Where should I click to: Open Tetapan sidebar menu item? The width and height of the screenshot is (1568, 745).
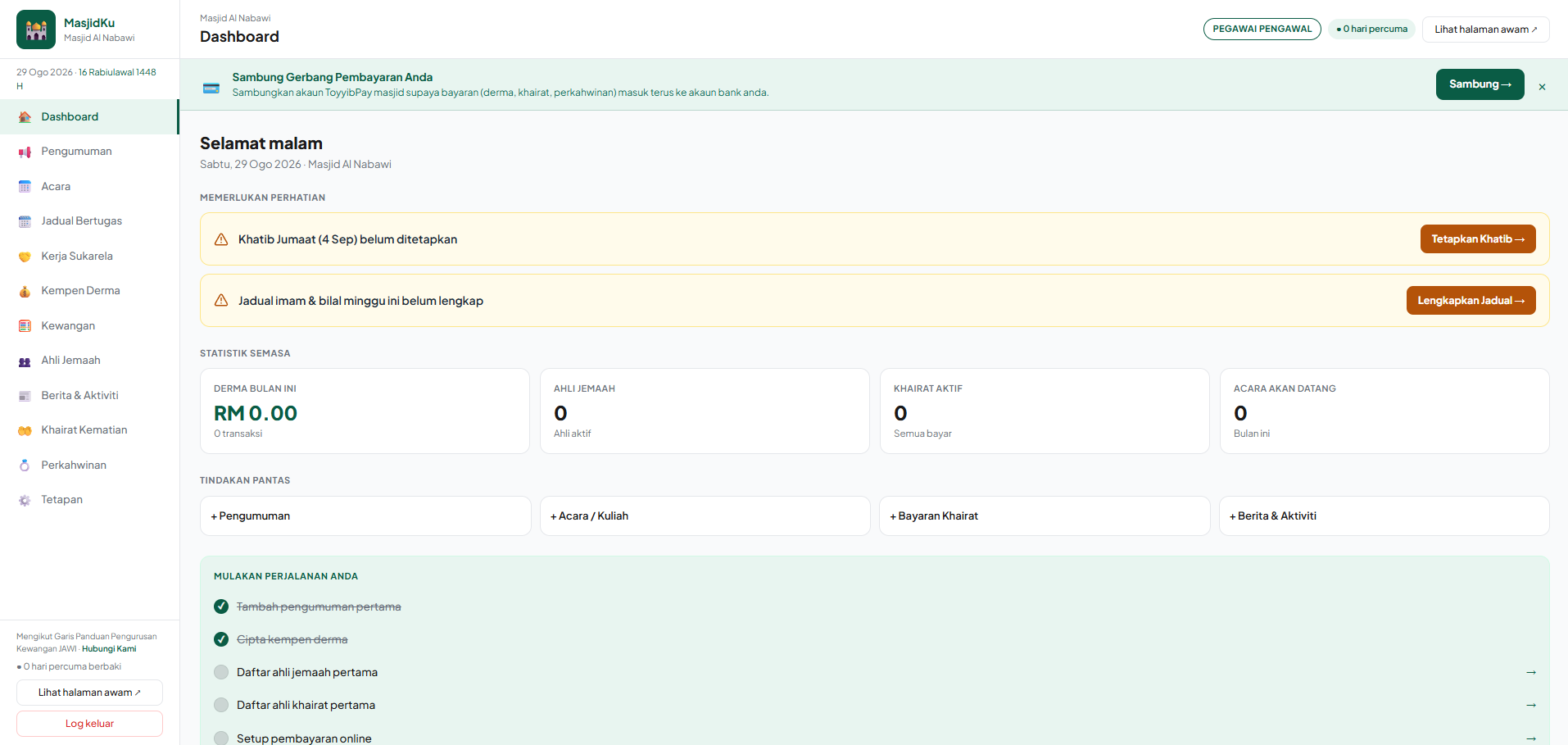(x=89, y=500)
